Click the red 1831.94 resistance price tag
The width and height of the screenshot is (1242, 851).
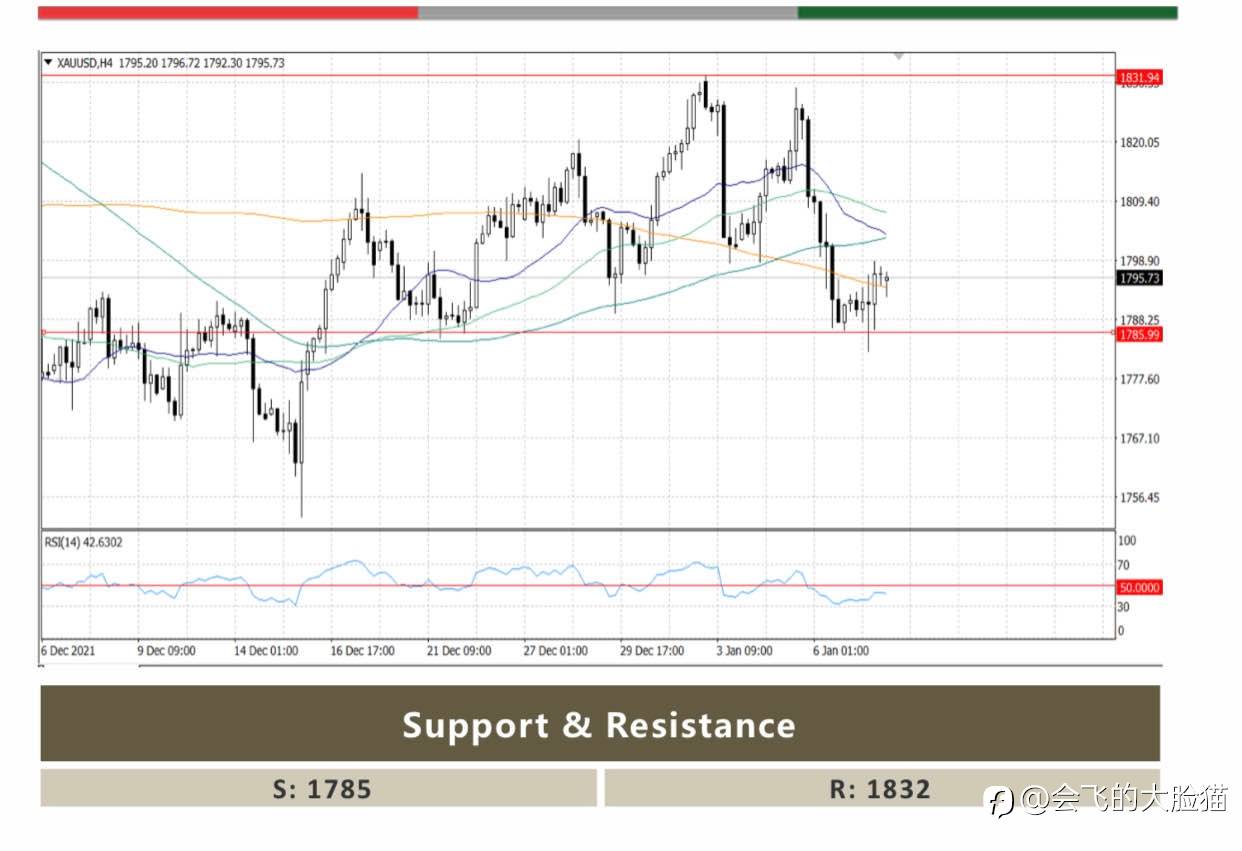coord(1140,77)
